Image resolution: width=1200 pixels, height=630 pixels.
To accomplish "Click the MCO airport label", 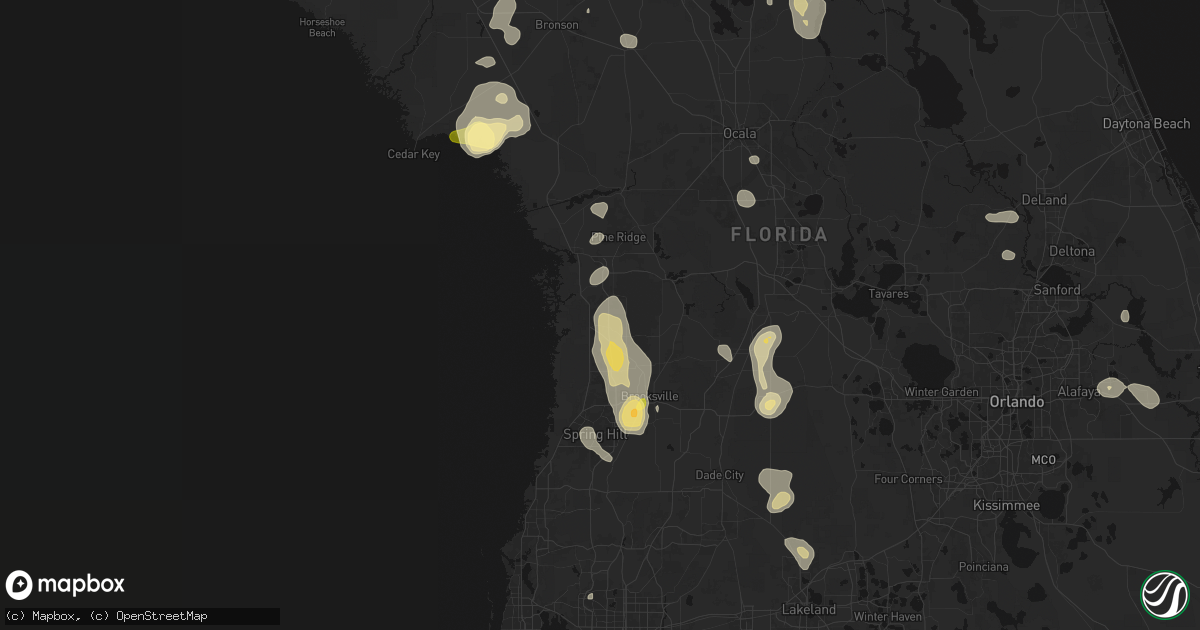I will point(1043,460).
